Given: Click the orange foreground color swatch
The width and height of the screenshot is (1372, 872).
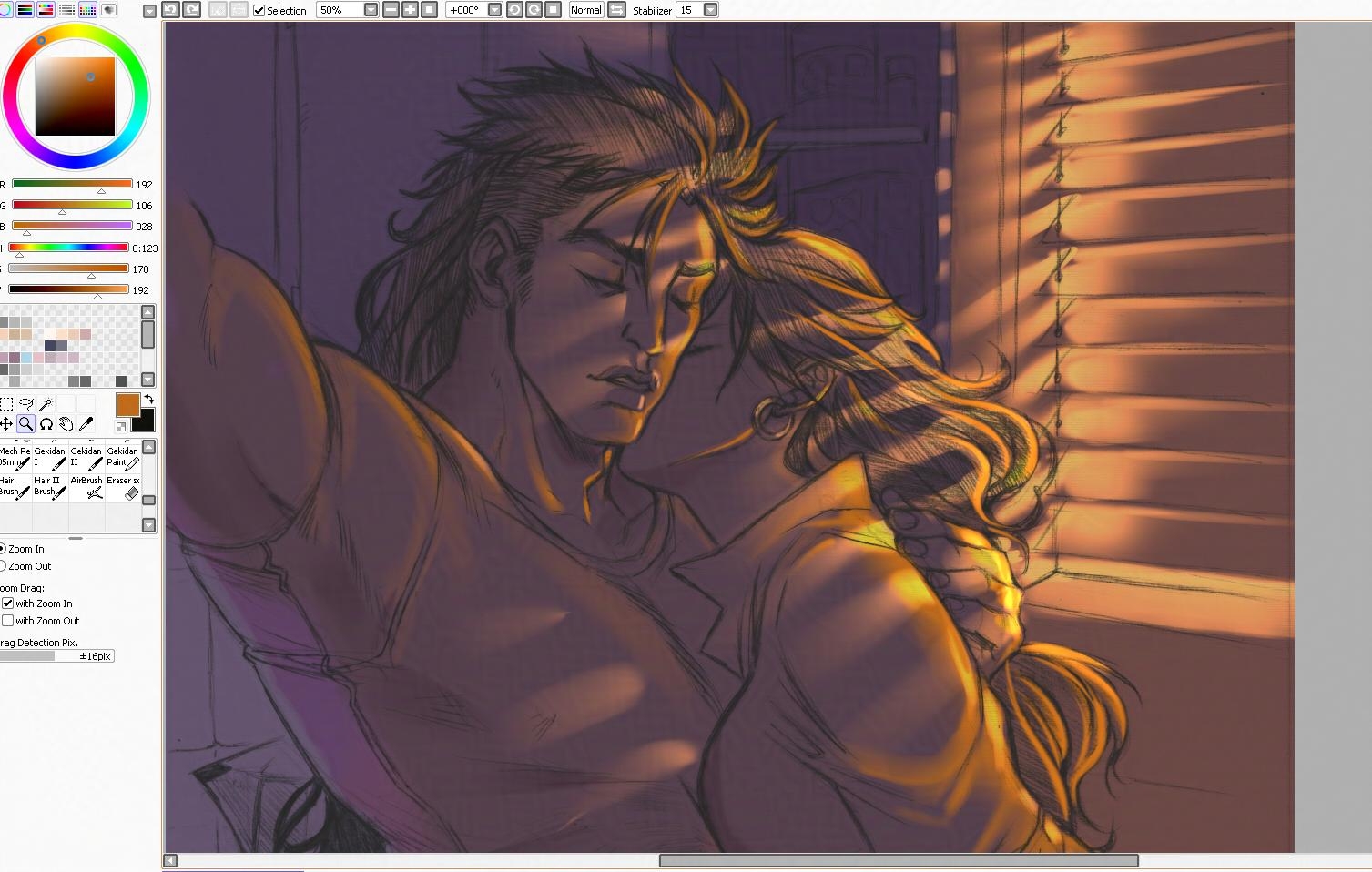Looking at the screenshot, I should [x=127, y=405].
